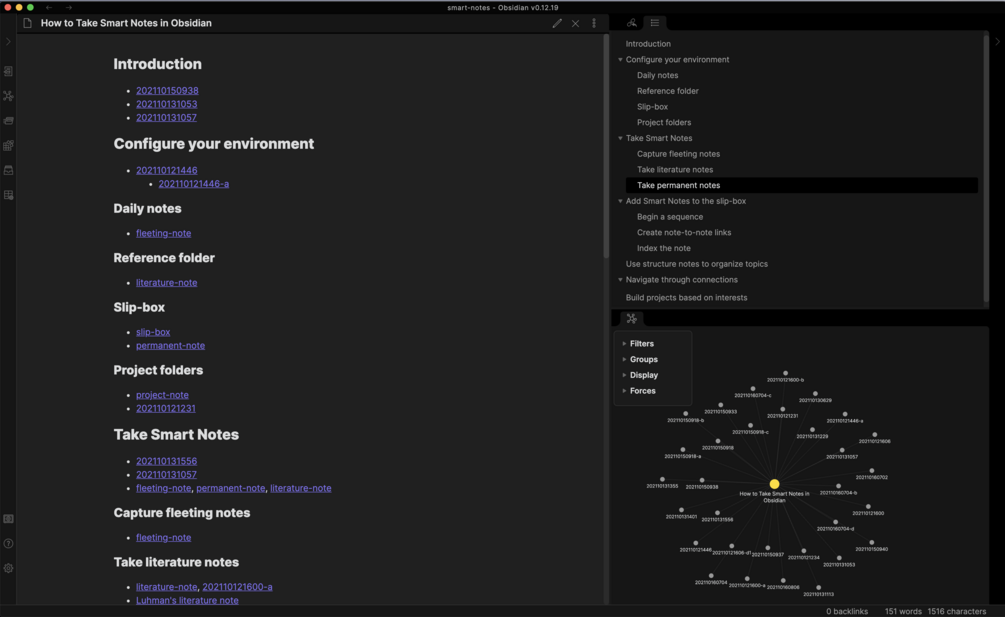
Task: Collapse 'Configure your environment' in outline
Action: click(620, 60)
